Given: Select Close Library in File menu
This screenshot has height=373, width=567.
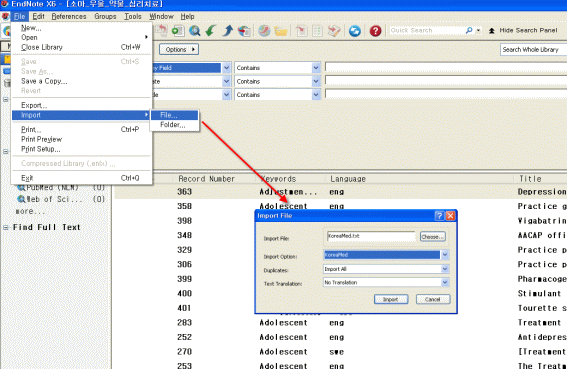Looking at the screenshot, I should (x=81, y=47).
